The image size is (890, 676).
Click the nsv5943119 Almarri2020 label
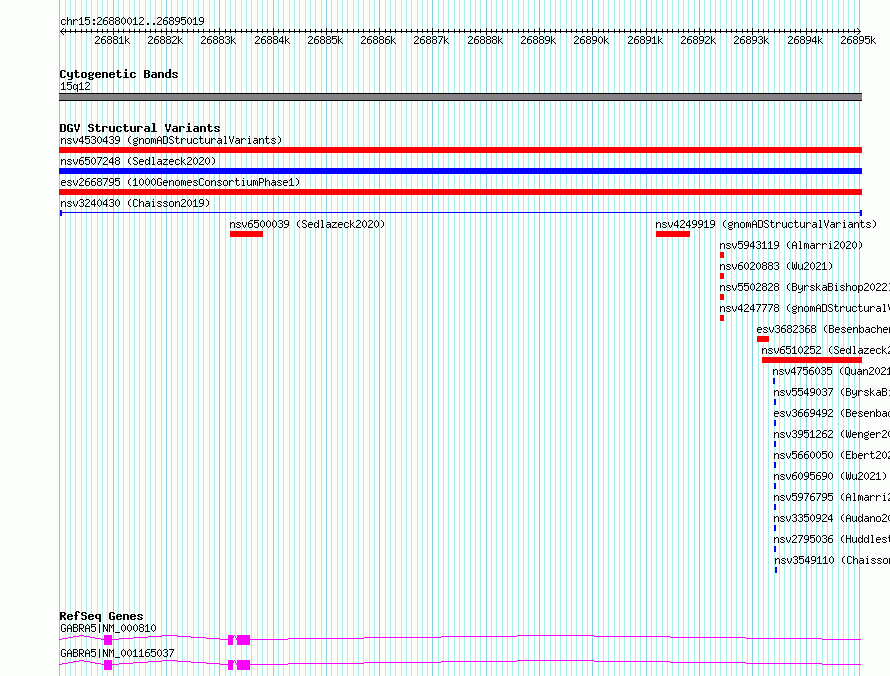(x=791, y=245)
